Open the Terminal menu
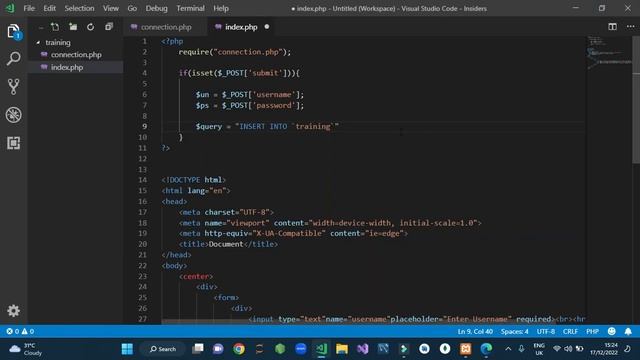 190,8
